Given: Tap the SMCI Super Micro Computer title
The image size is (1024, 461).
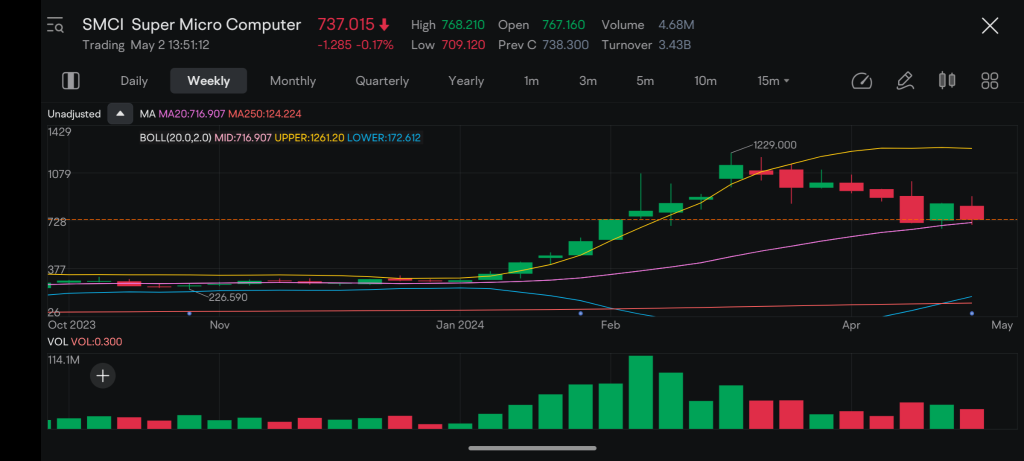Looking at the screenshot, I should pyautogui.click(x=191, y=25).
